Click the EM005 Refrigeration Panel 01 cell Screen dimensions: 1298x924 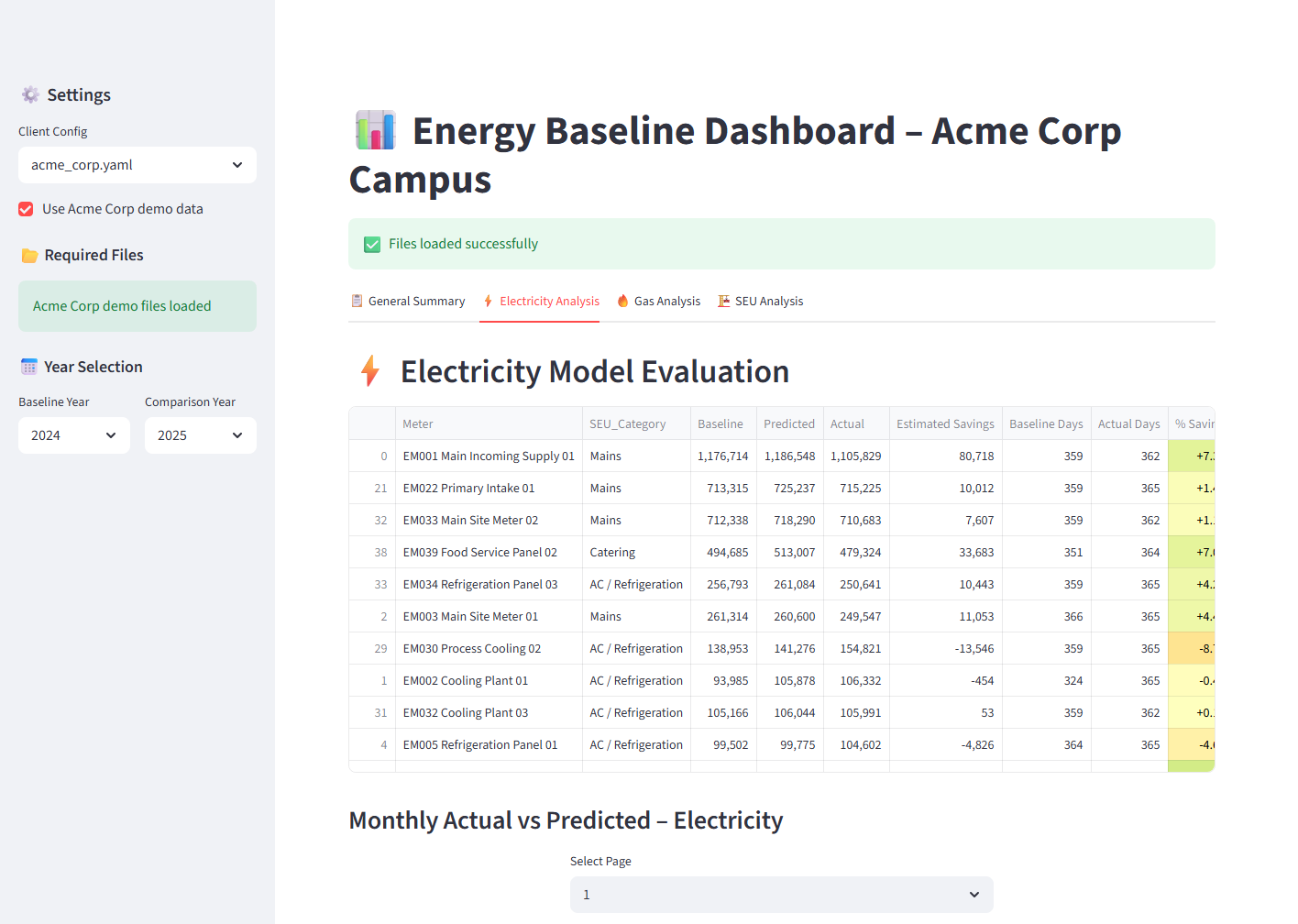click(489, 744)
